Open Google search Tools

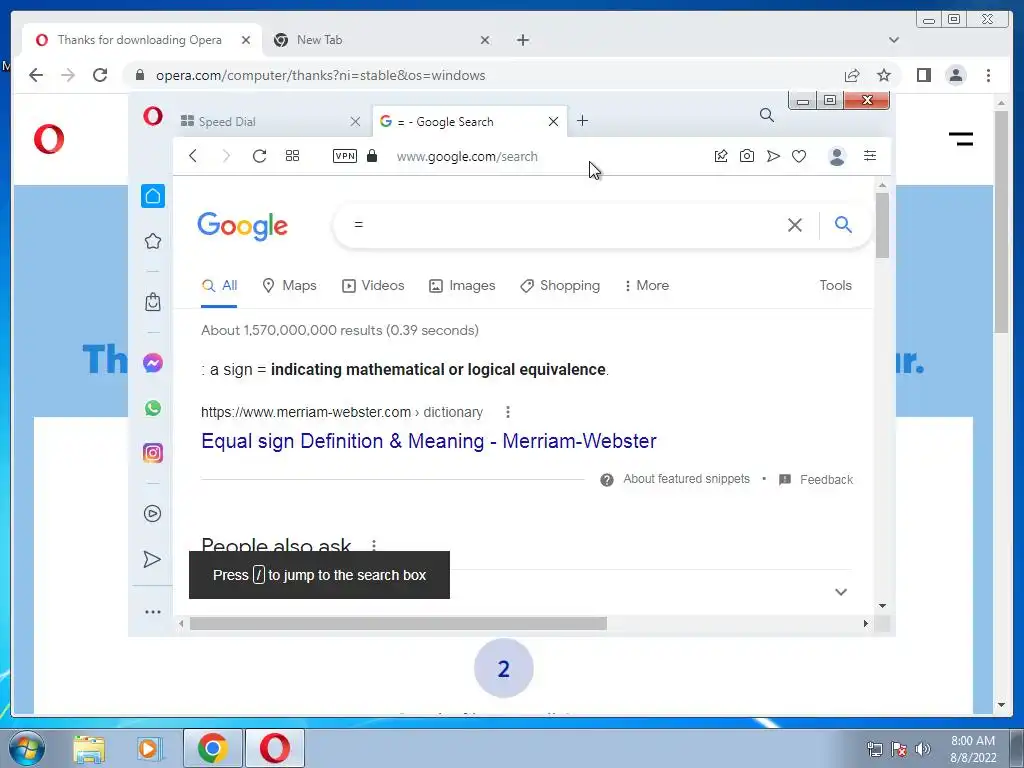click(835, 285)
